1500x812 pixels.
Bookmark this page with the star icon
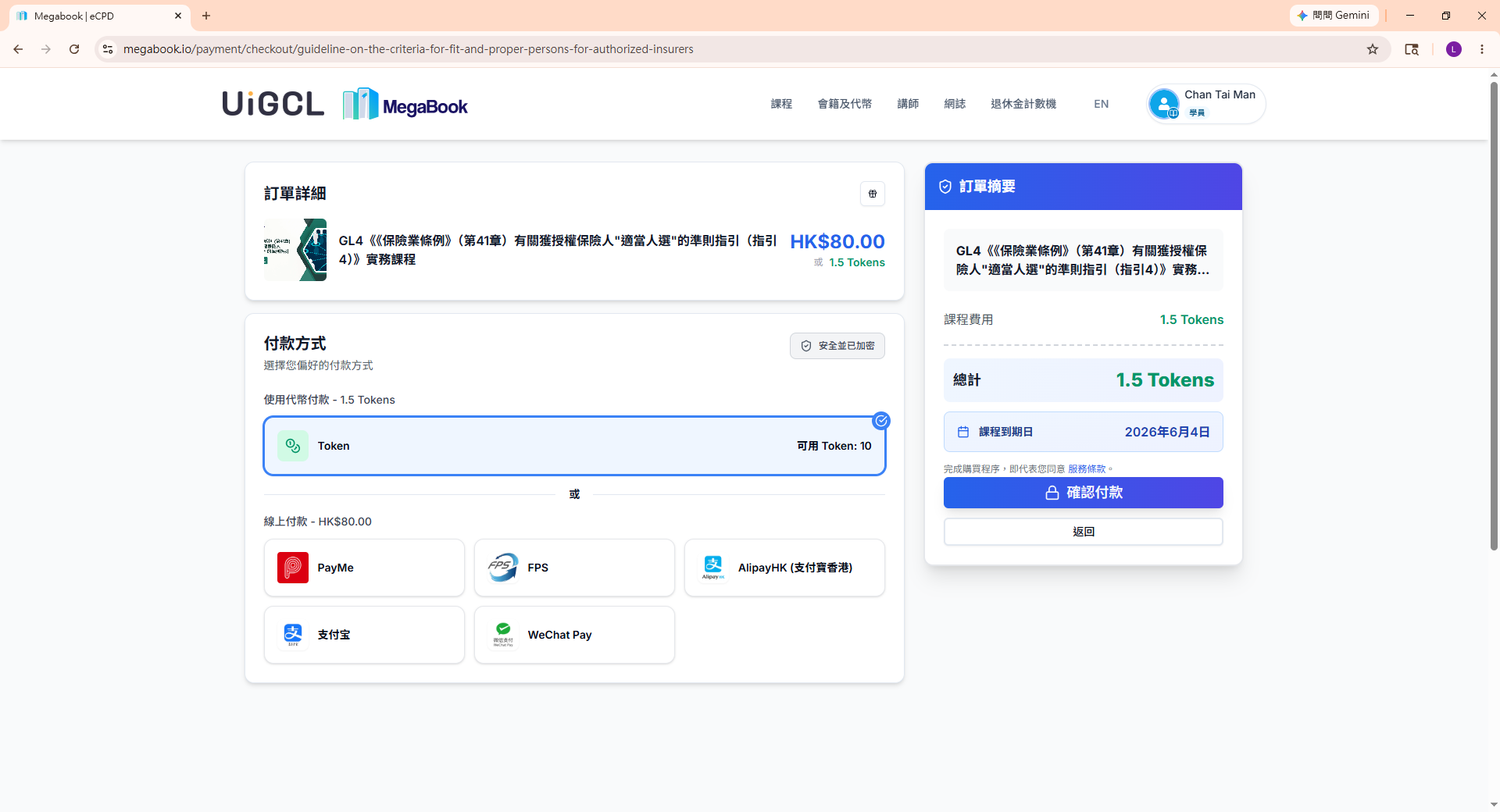click(x=1373, y=49)
